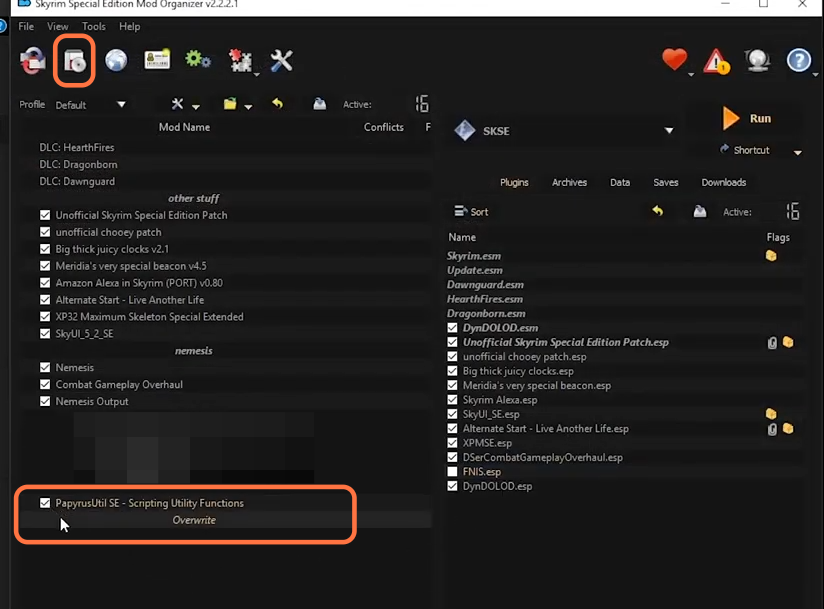Enable the FNIS.esp plugin checkbox
This screenshot has height=609, width=824.
pyautogui.click(x=452, y=471)
